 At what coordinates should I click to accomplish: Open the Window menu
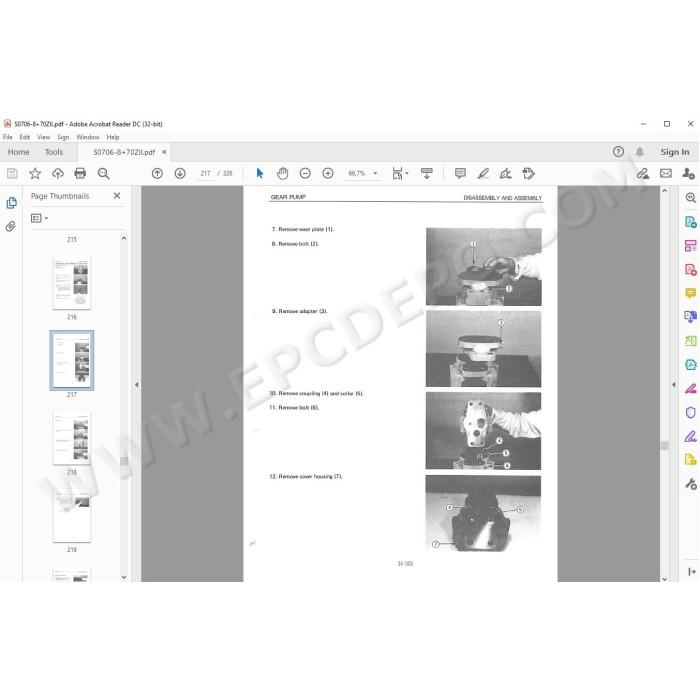coord(88,137)
